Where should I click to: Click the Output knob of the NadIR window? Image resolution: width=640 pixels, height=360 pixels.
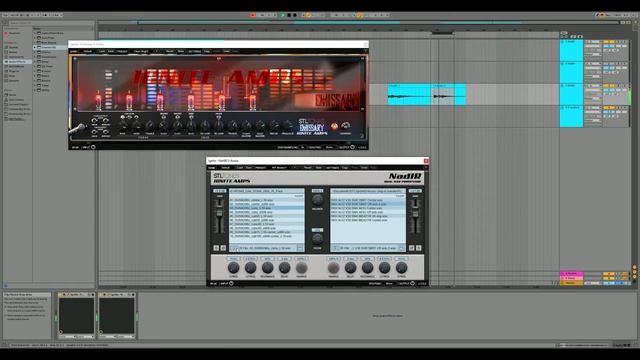(x=412, y=283)
